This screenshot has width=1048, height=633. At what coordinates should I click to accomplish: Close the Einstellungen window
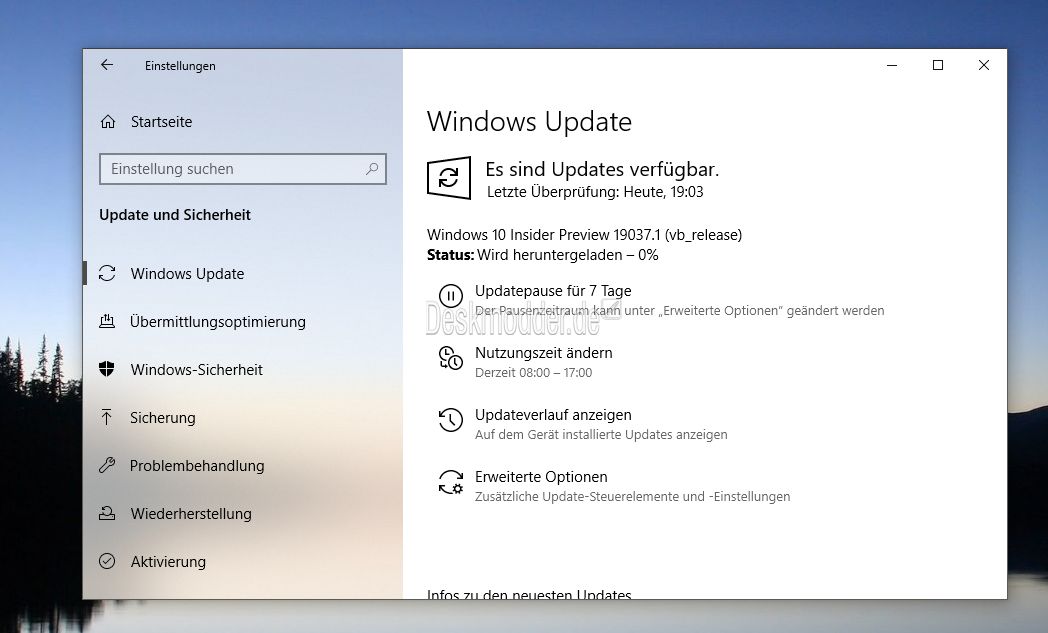click(984, 65)
